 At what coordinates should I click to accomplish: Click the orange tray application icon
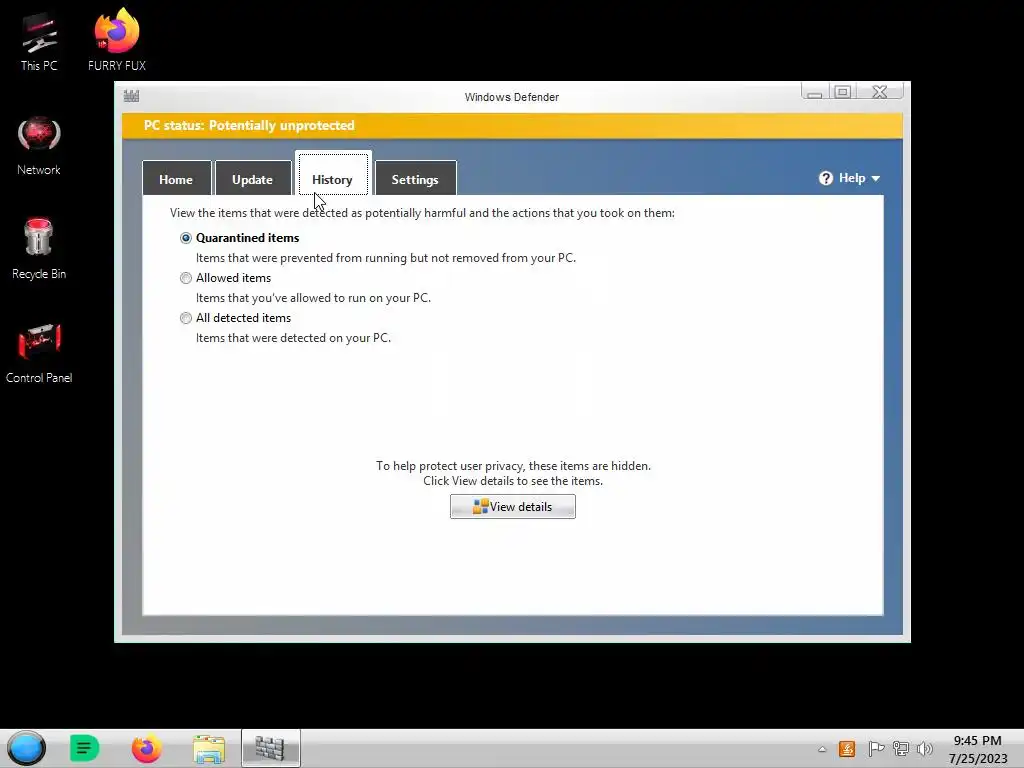coord(847,749)
